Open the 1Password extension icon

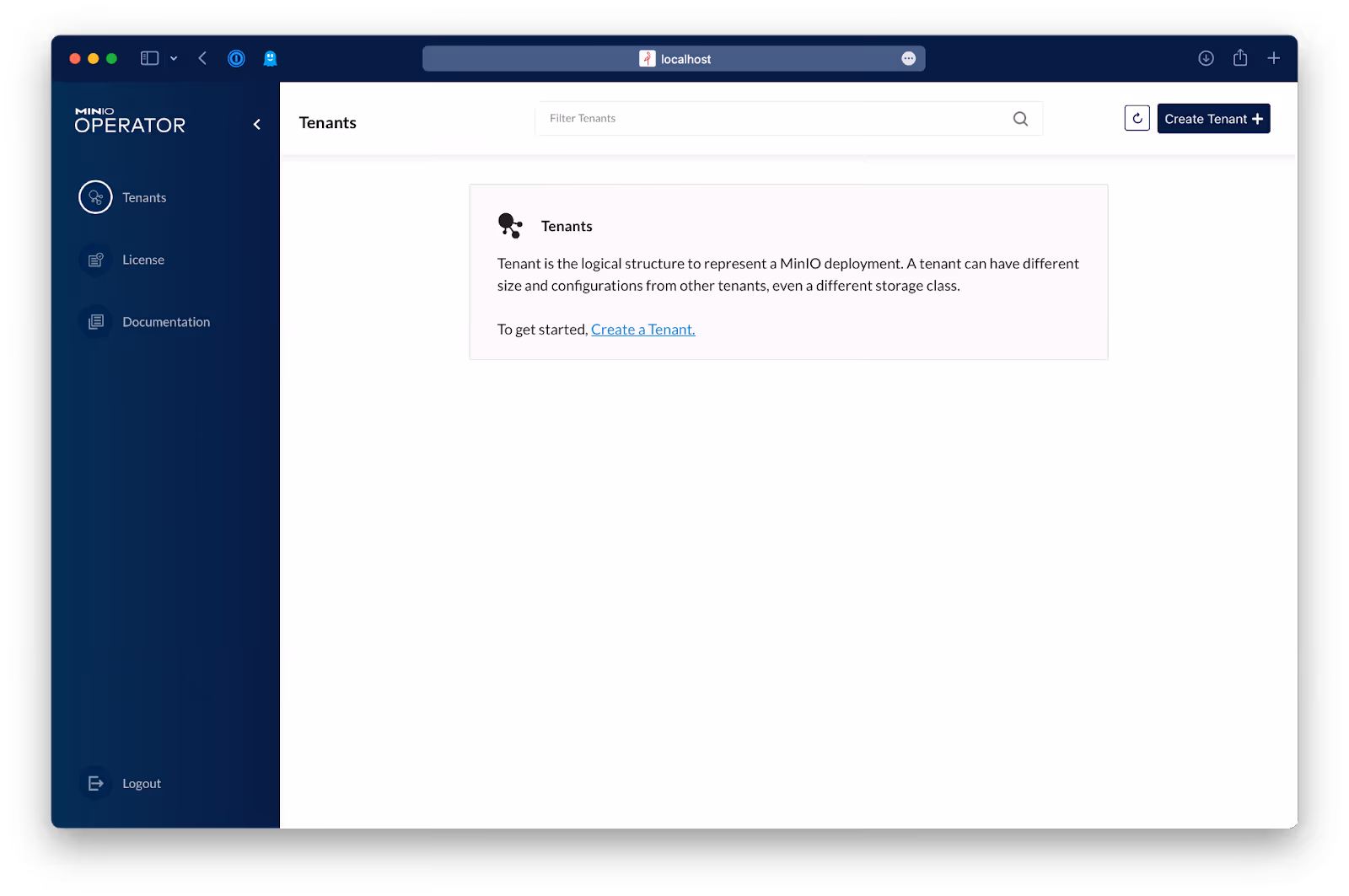click(236, 58)
